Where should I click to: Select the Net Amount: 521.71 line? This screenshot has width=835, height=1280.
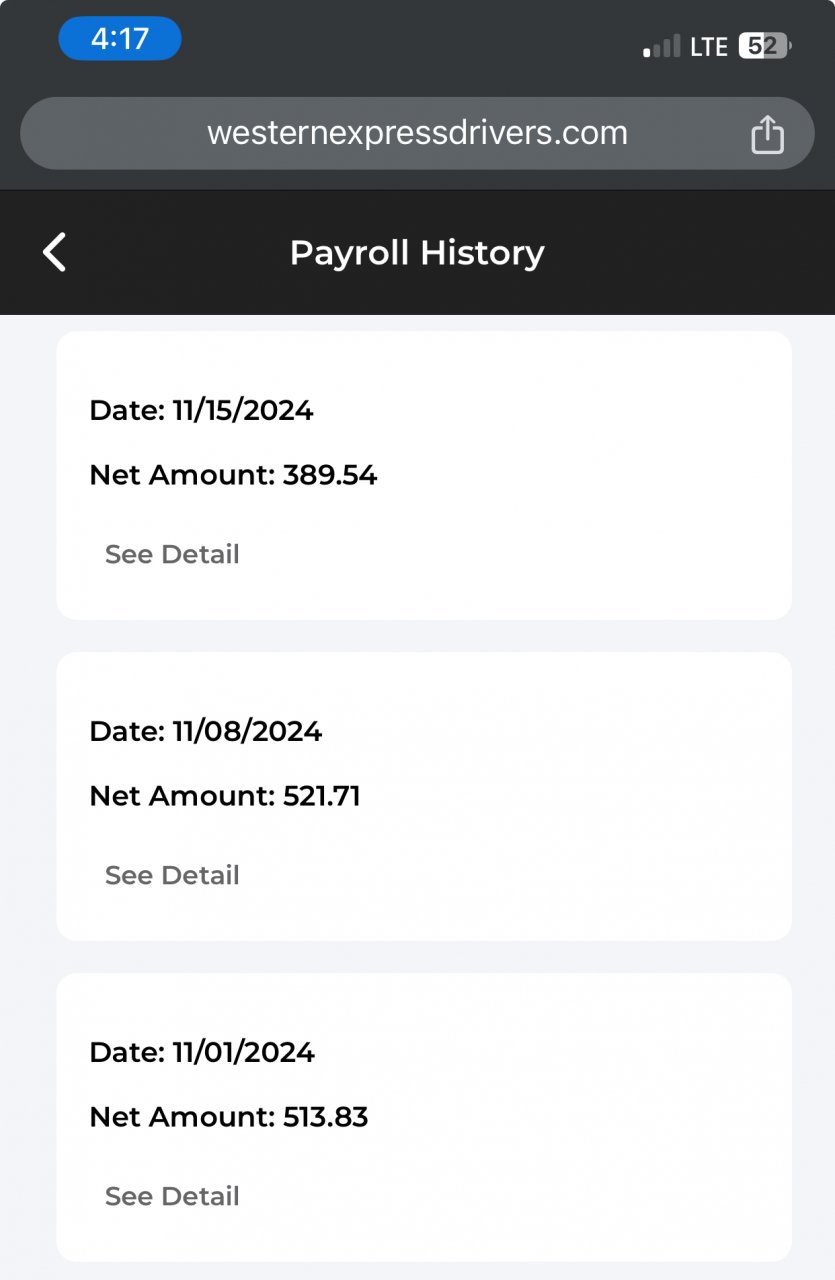coord(225,796)
